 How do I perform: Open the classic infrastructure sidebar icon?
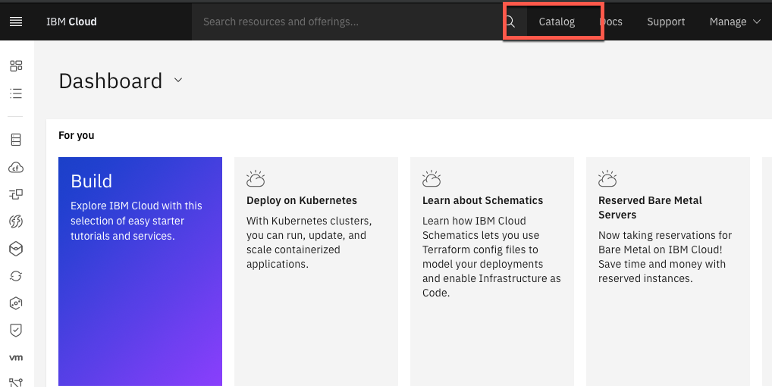pyautogui.click(x=16, y=140)
